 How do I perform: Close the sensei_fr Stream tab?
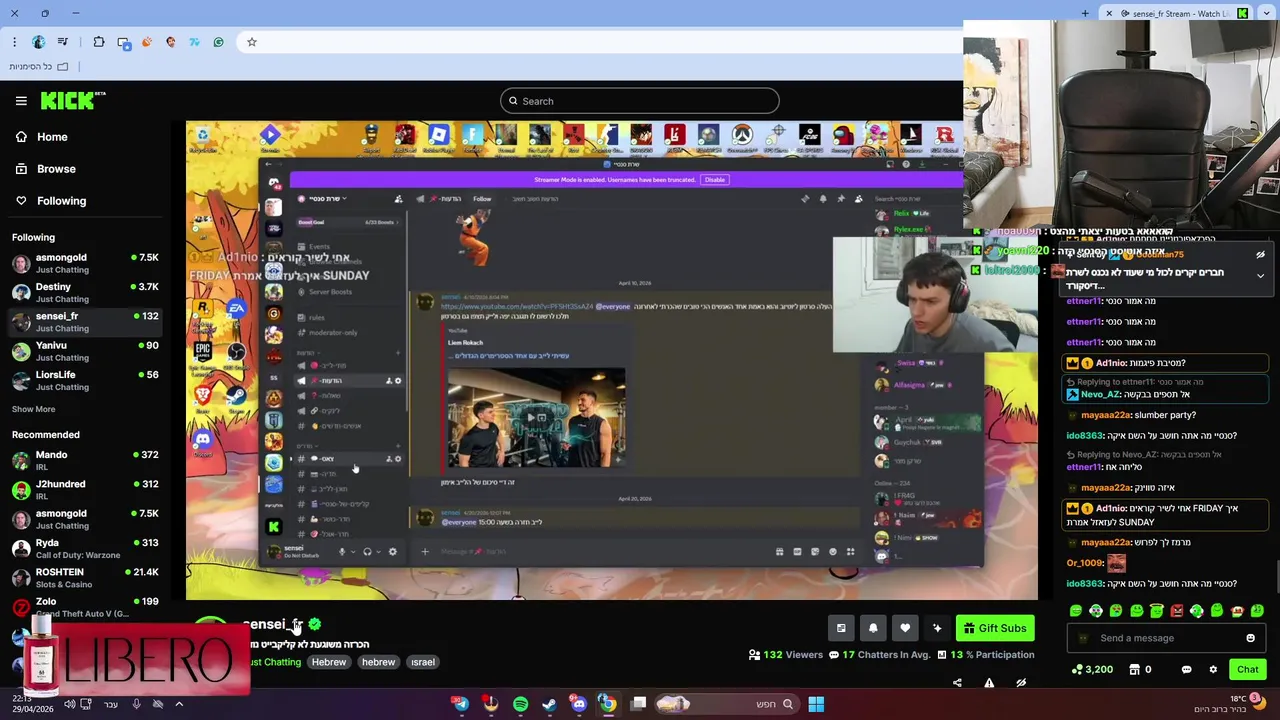tap(1108, 13)
